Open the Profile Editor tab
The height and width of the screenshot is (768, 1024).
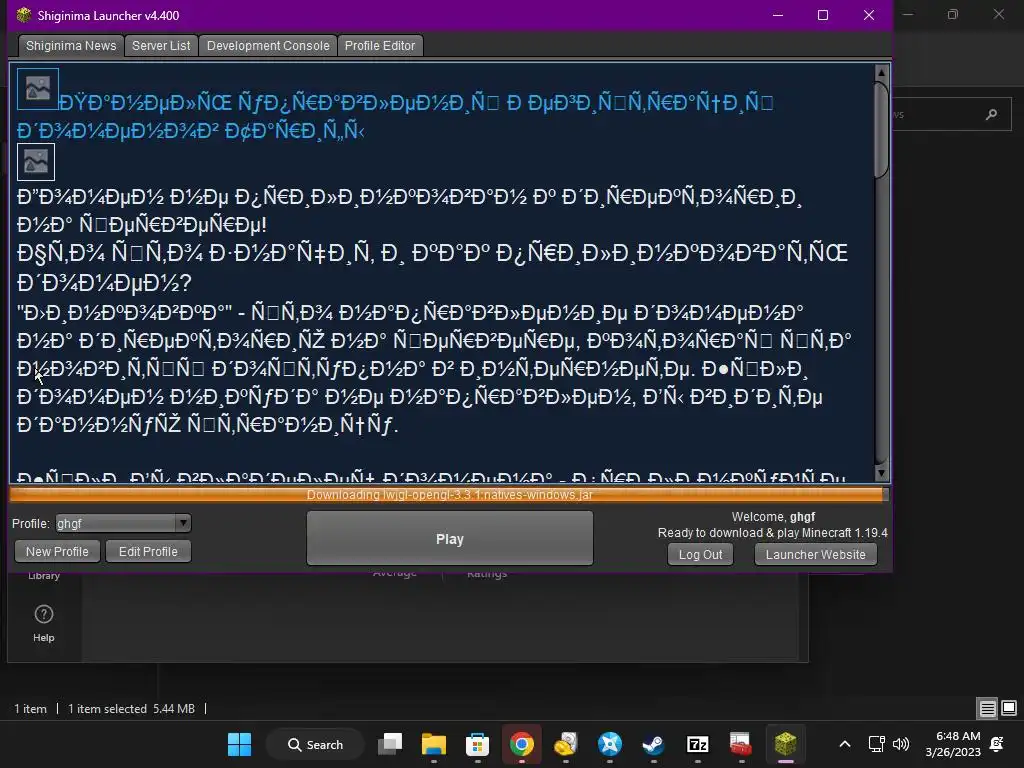click(x=380, y=46)
